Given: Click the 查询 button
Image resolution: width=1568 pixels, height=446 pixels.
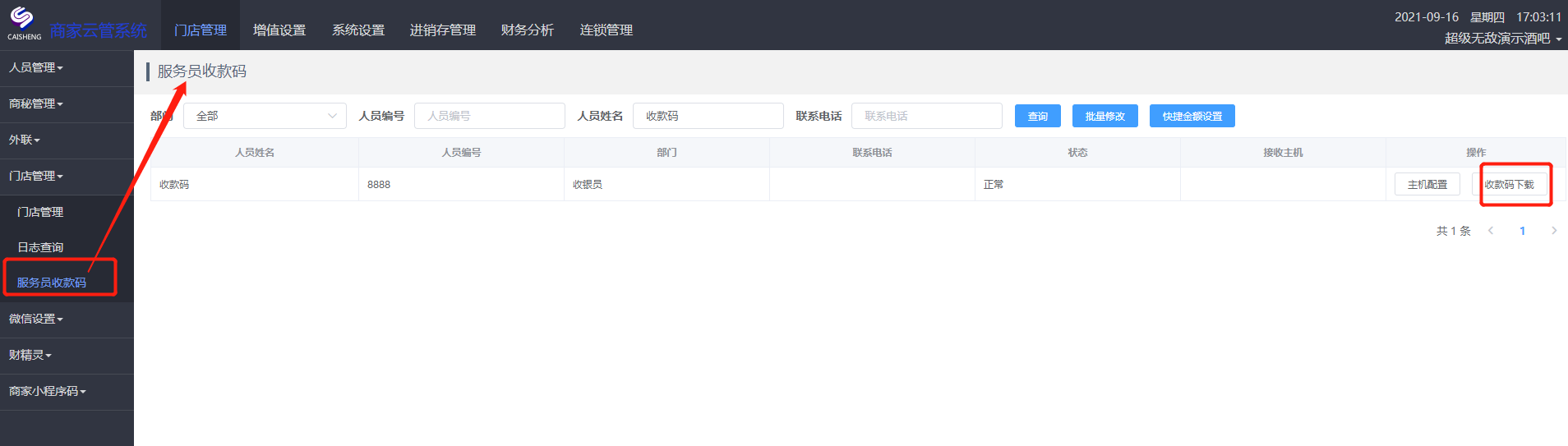Looking at the screenshot, I should coord(1038,116).
